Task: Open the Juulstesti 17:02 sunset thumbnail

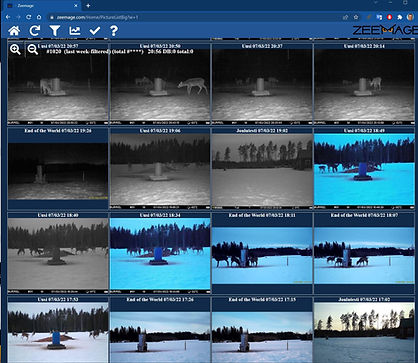Action: [364, 333]
